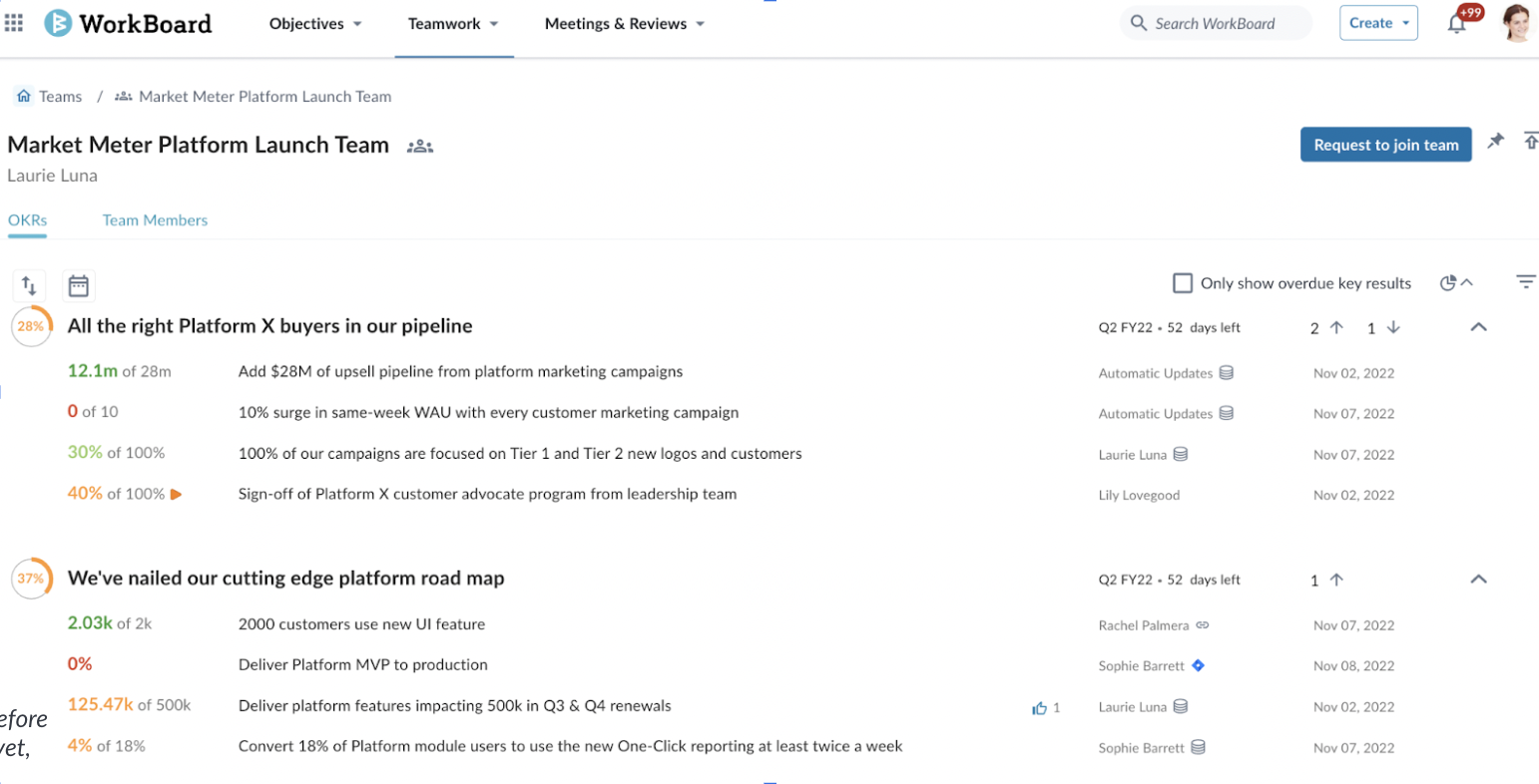The image size is (1539, 784).
Task: Open the Create dropdown
Action: coord(1378,23)
